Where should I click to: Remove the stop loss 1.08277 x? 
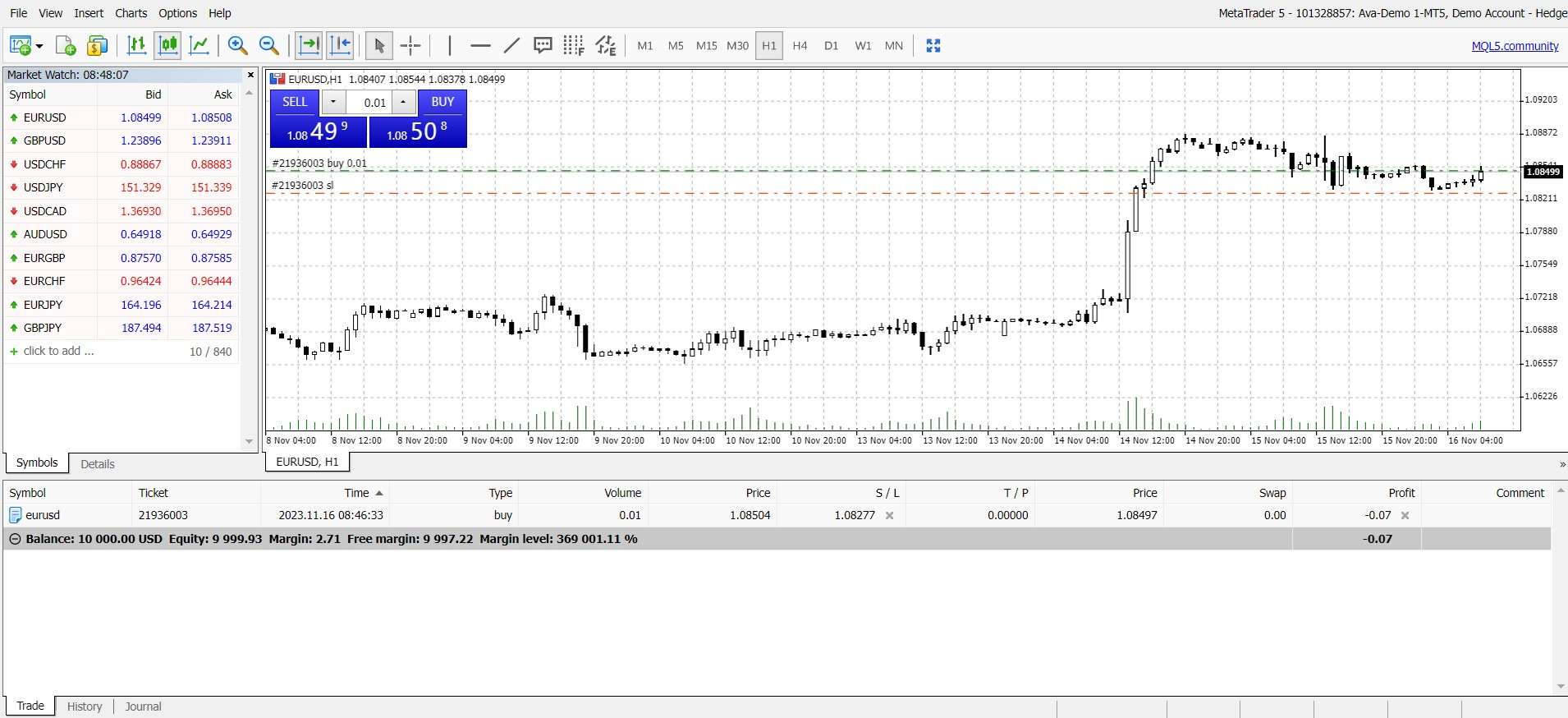[x=889, y=516]
